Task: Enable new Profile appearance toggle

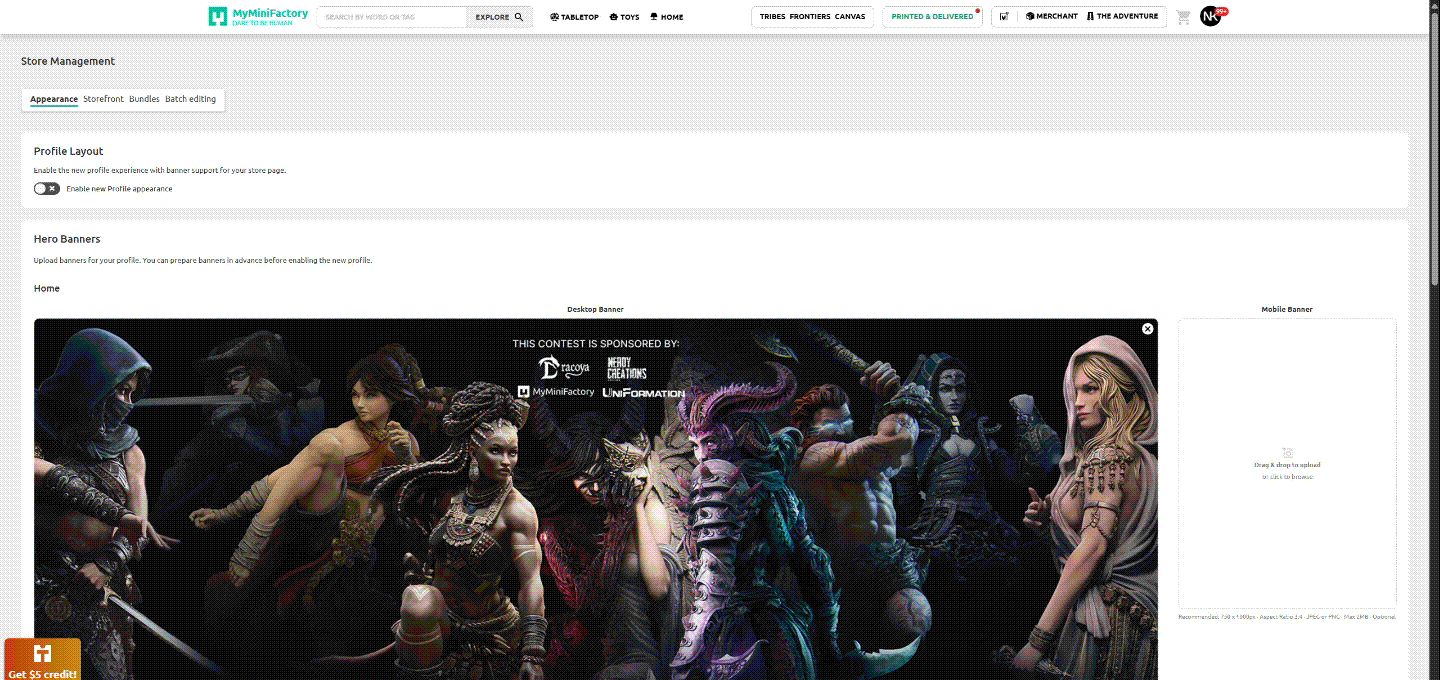Action: click(x=46, y=188)
